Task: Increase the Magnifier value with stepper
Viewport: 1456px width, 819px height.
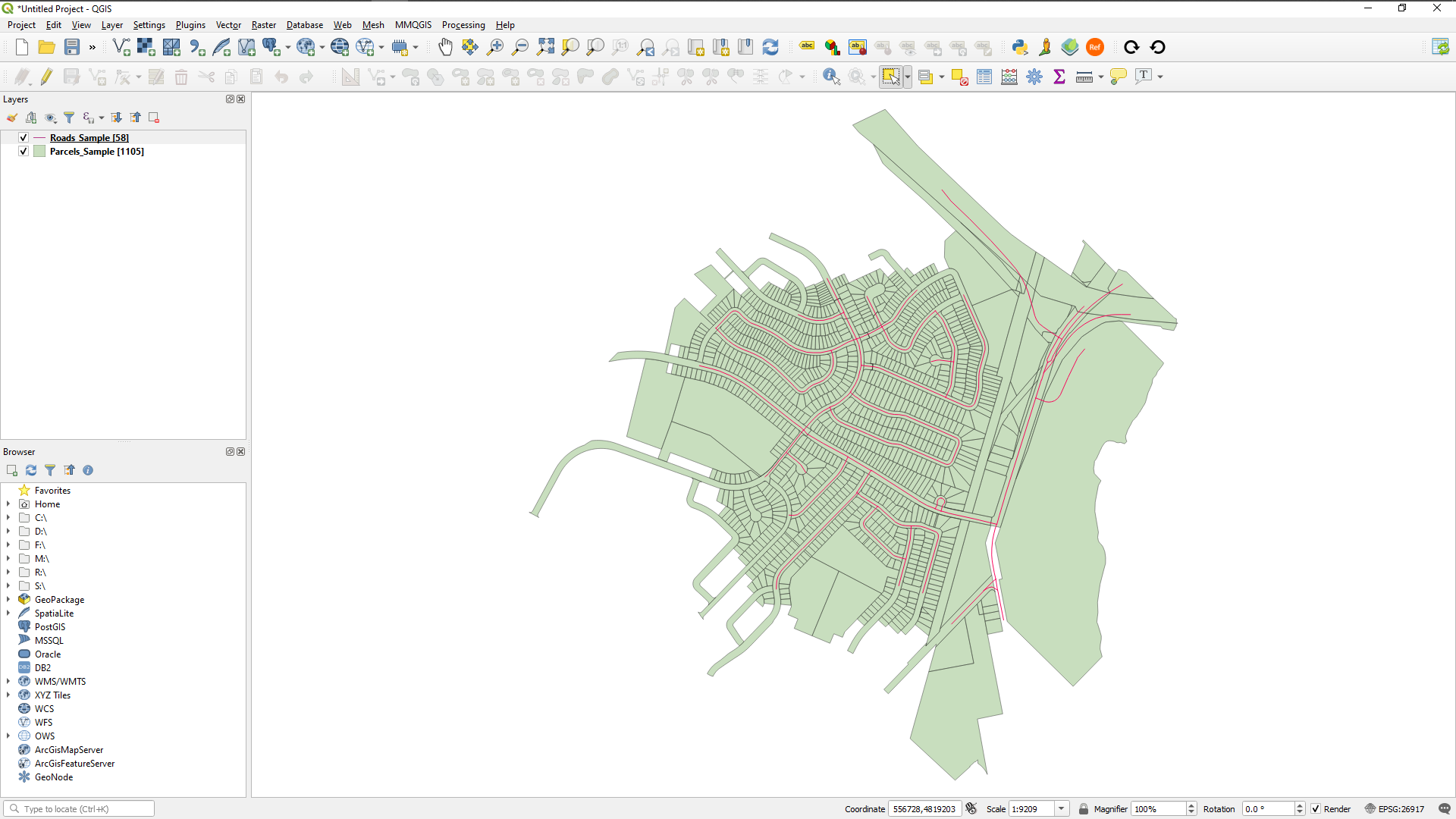Action: pyautogui.click(x=1191, y=805)
